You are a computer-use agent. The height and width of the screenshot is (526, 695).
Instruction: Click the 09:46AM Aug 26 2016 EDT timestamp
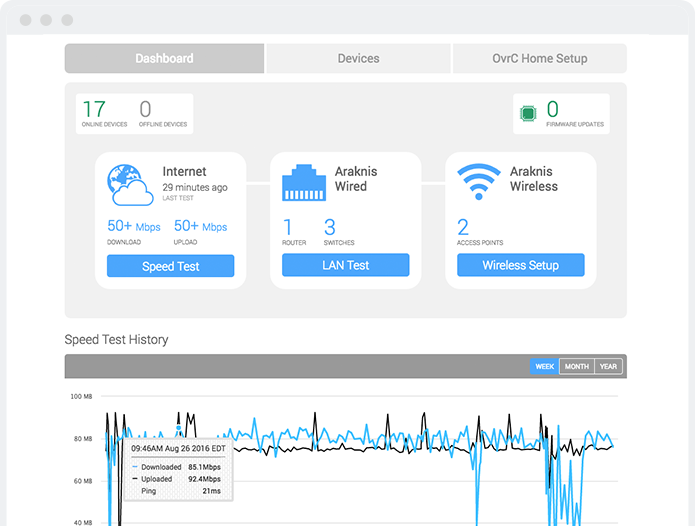click(x=178, y=448)
